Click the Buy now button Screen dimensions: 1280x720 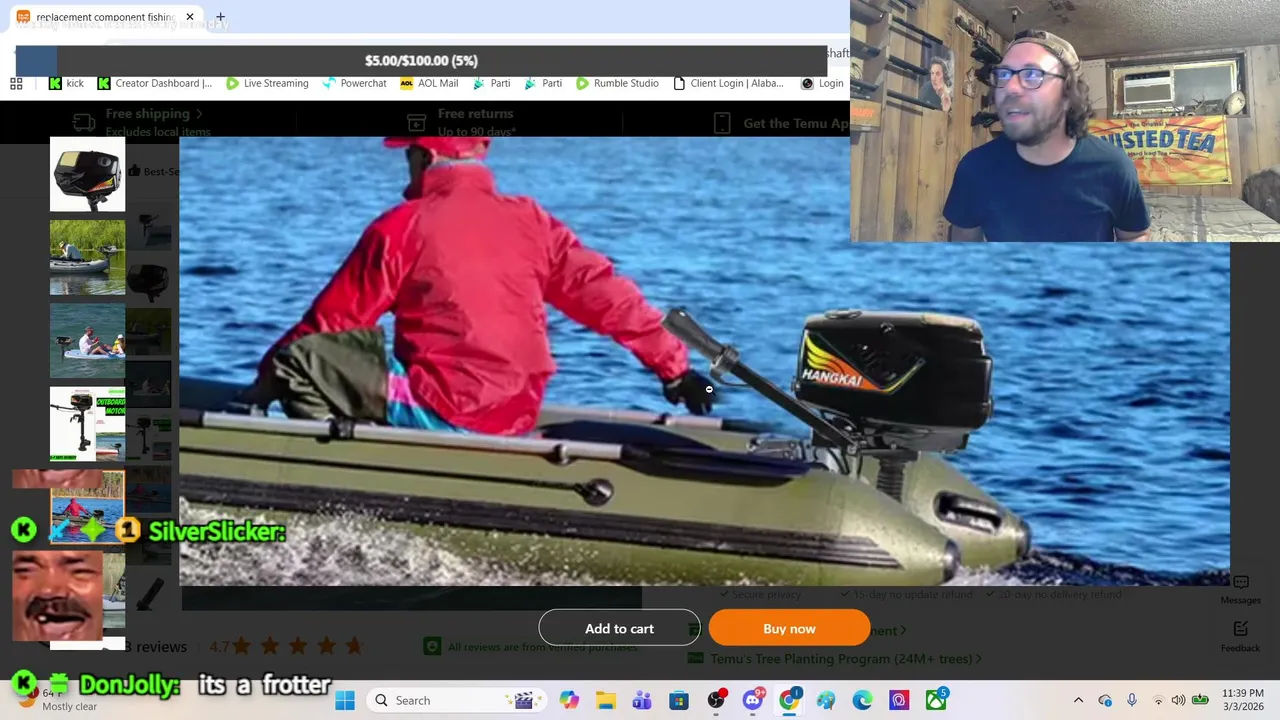click(789, 628)
